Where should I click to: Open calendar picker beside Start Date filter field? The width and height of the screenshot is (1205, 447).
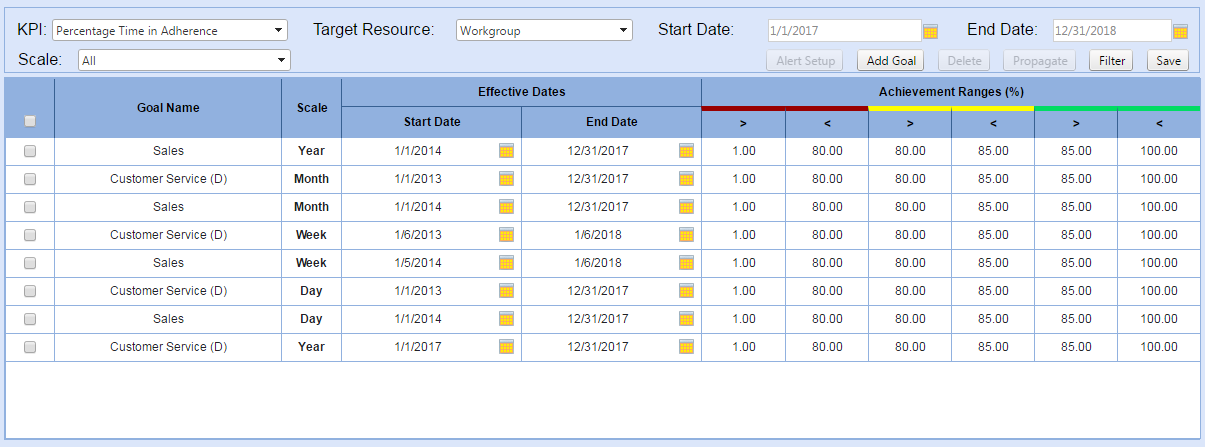[930, 31]
